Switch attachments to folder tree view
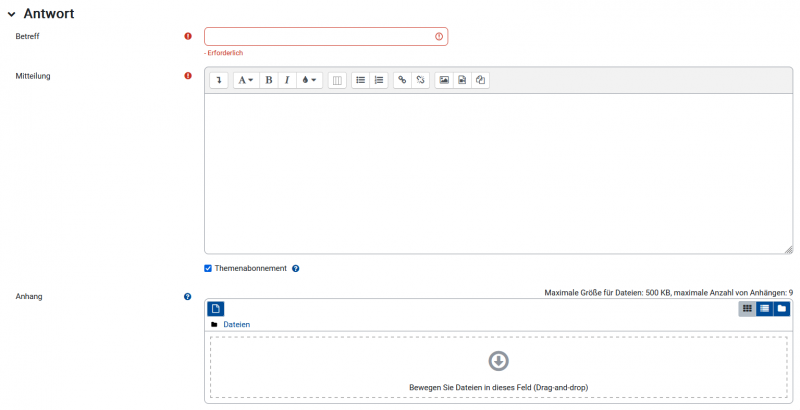The height and width of the screenshot is (410, 800). (x=781, y=309)
